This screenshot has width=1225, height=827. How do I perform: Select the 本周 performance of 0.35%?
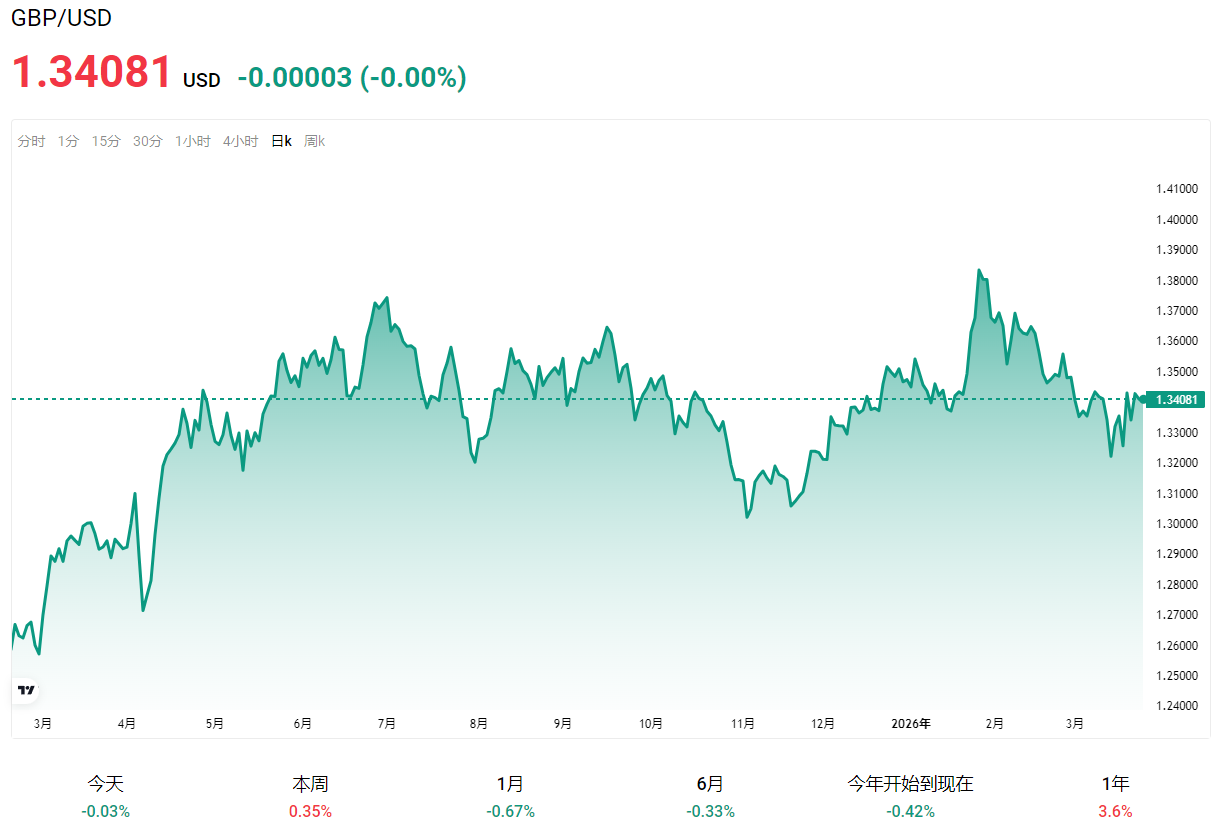pyautogui.click(x=310, y=796)
